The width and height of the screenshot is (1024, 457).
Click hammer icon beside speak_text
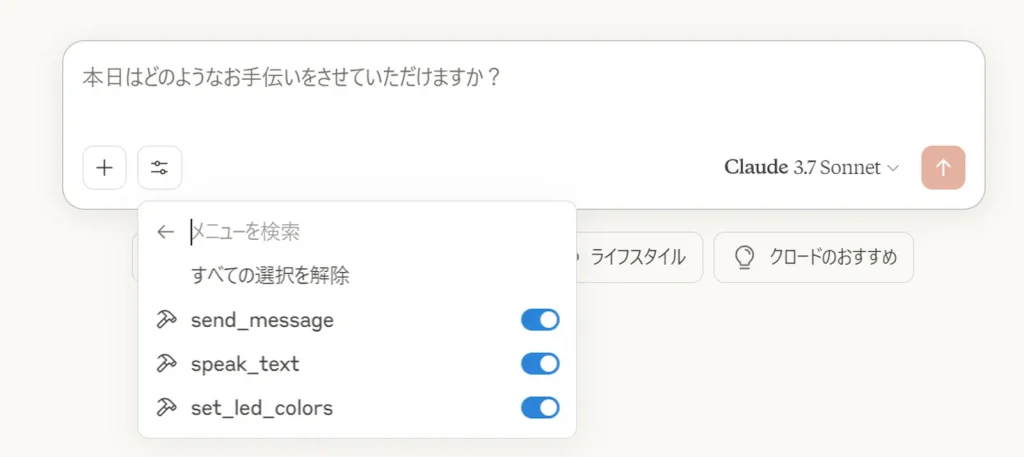pyautogui.click(x=167, y=364)
